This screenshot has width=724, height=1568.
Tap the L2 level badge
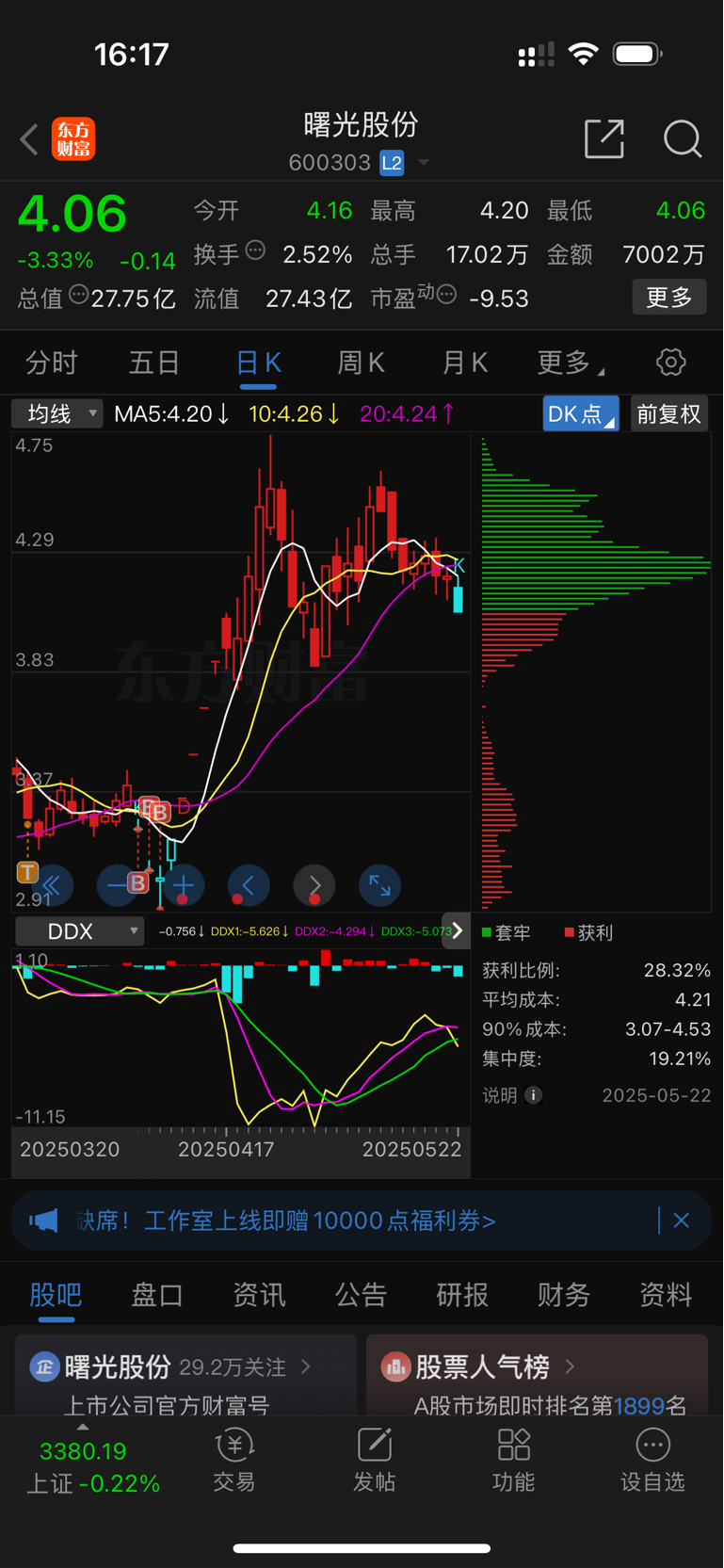point(392,163)
